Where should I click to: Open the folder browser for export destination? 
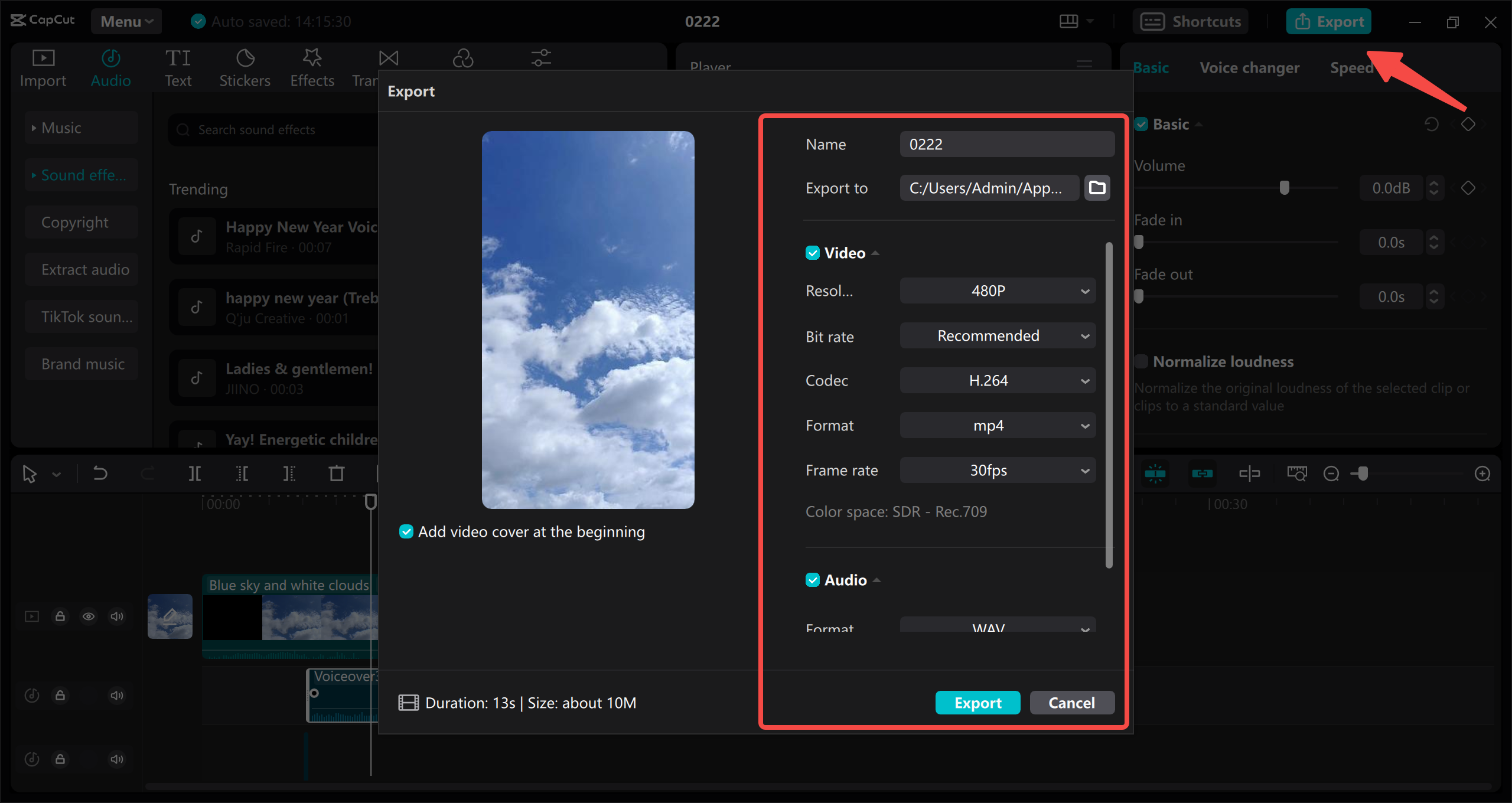[1097, 188]
